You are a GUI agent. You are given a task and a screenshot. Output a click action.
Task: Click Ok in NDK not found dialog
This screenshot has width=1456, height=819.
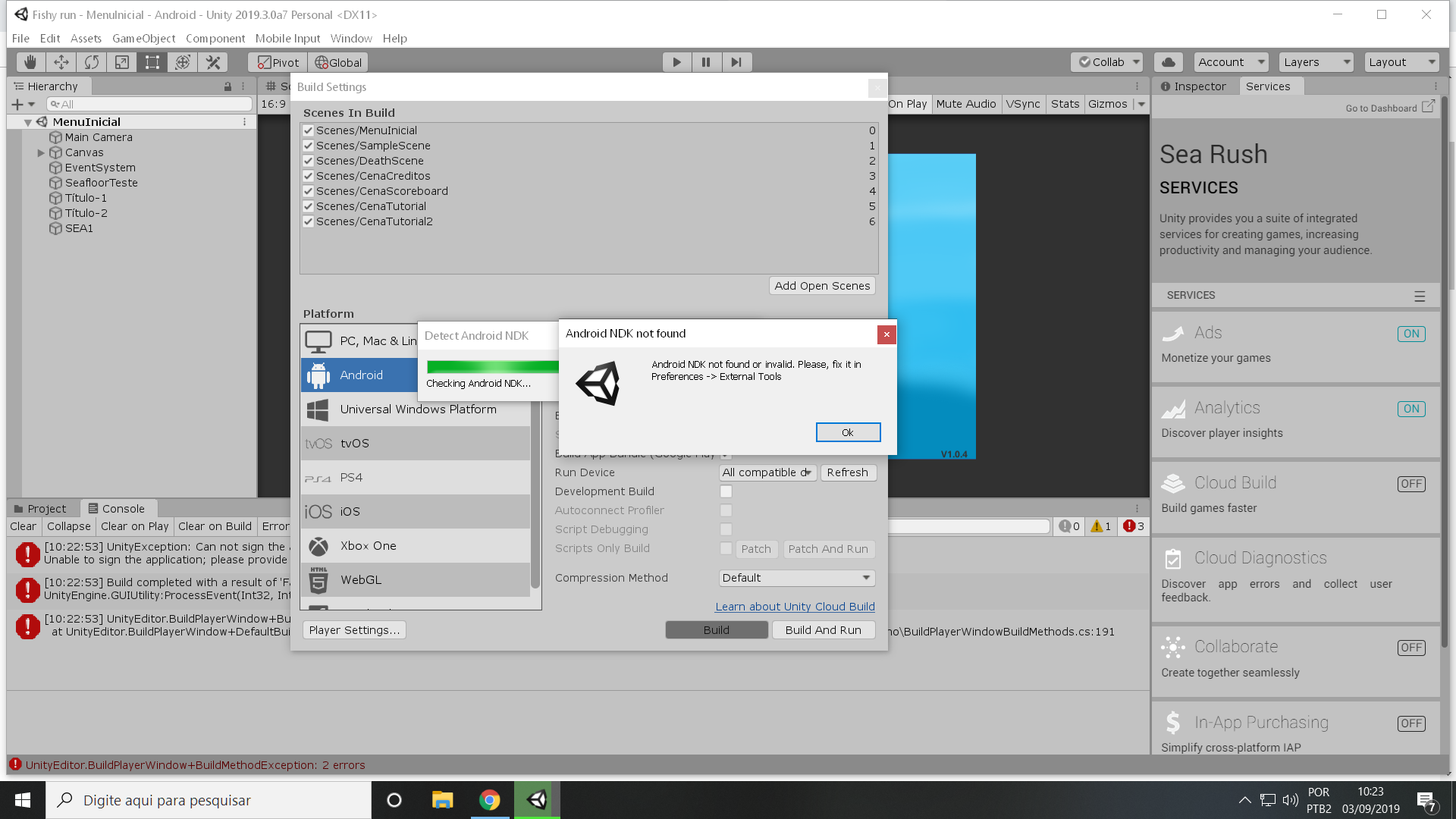coord(848,432)
